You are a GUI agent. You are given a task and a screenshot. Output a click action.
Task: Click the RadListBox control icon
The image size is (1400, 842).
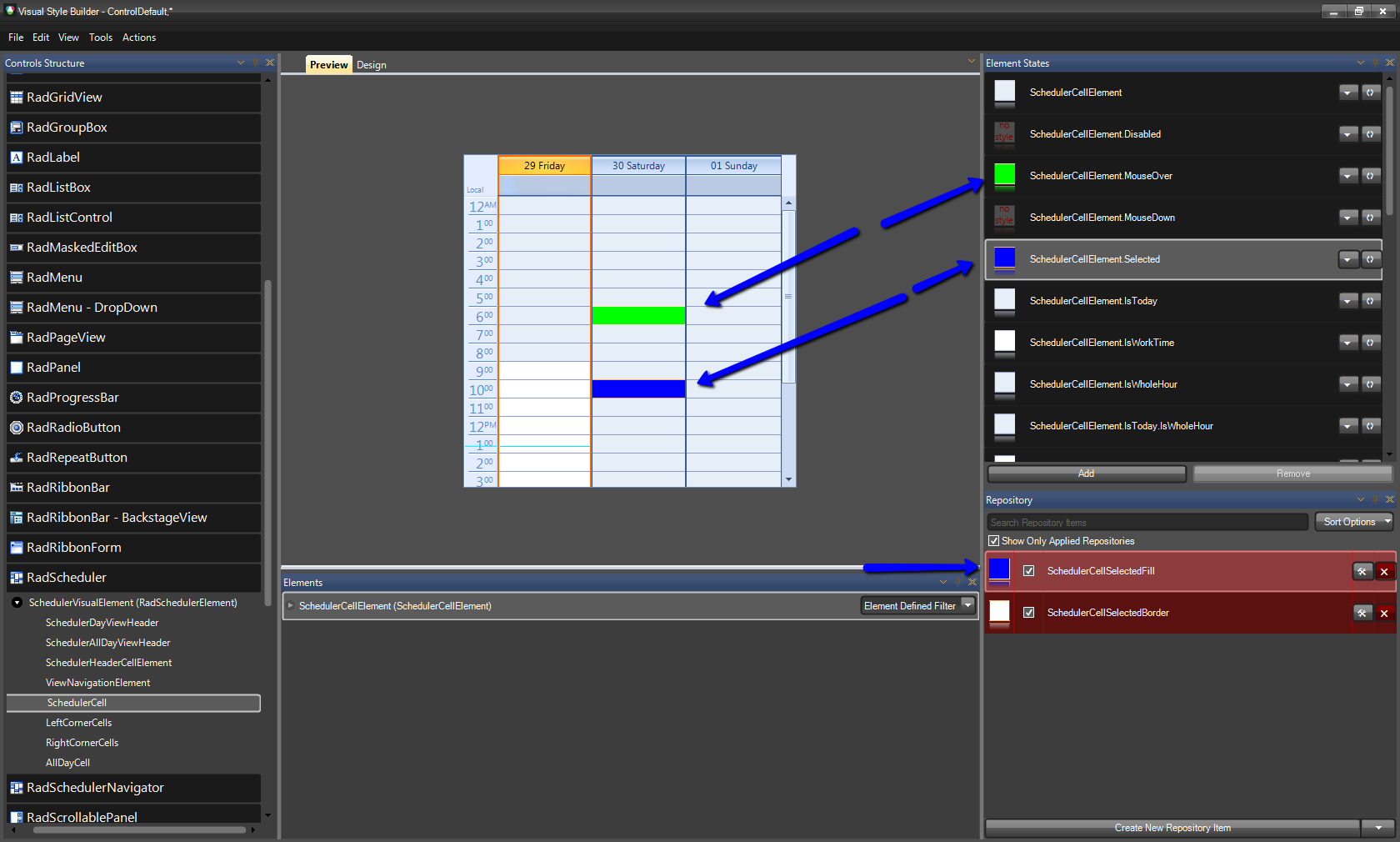pos(16,188)
